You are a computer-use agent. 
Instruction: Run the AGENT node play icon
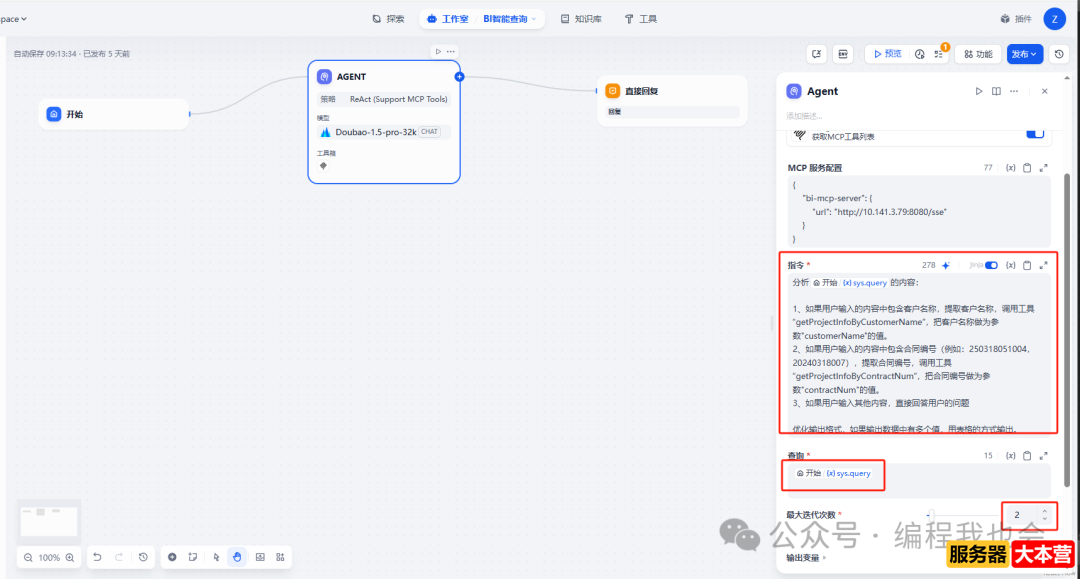438,52
